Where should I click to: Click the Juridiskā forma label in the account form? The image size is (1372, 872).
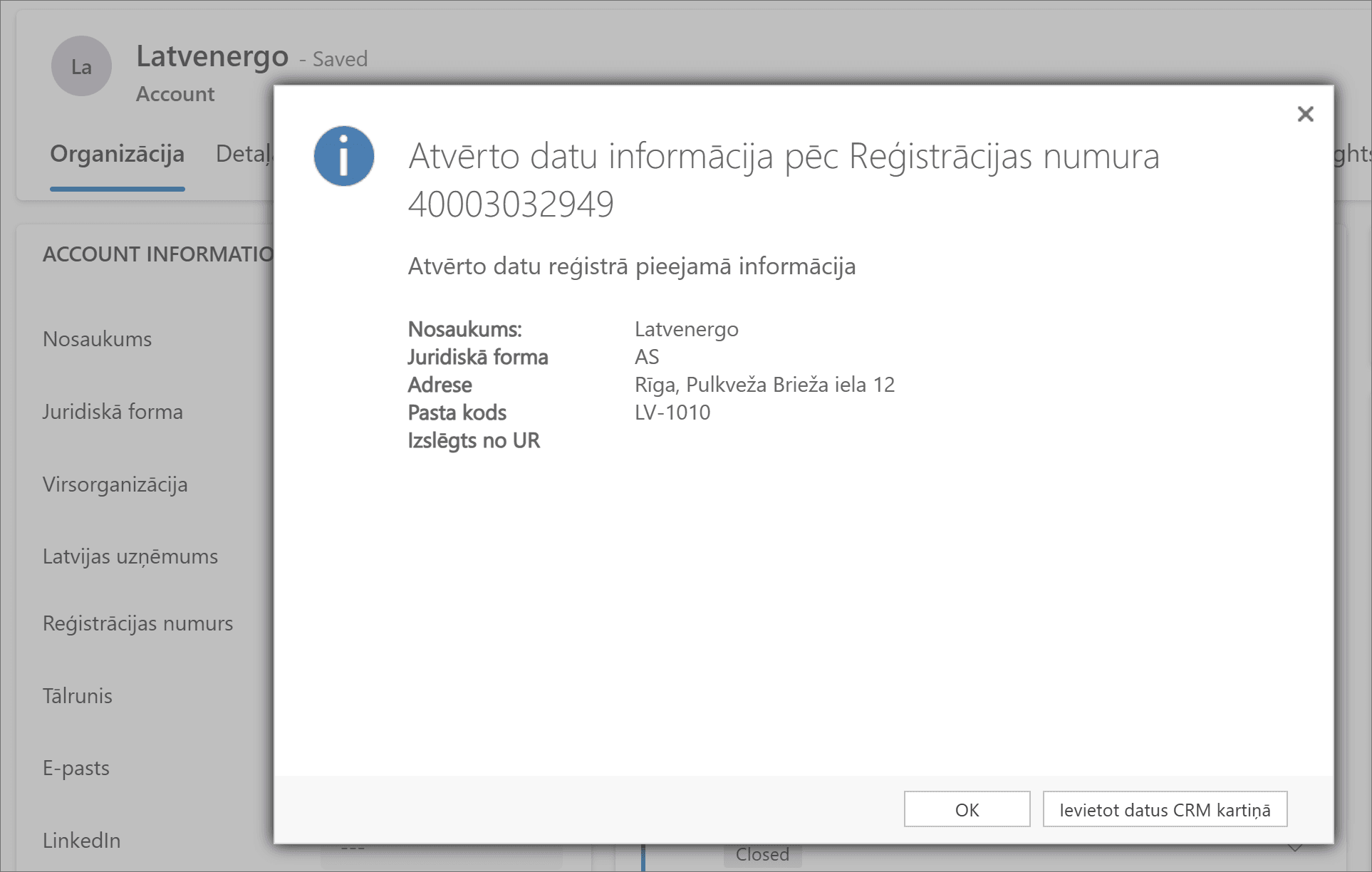(x=113, y=412)
